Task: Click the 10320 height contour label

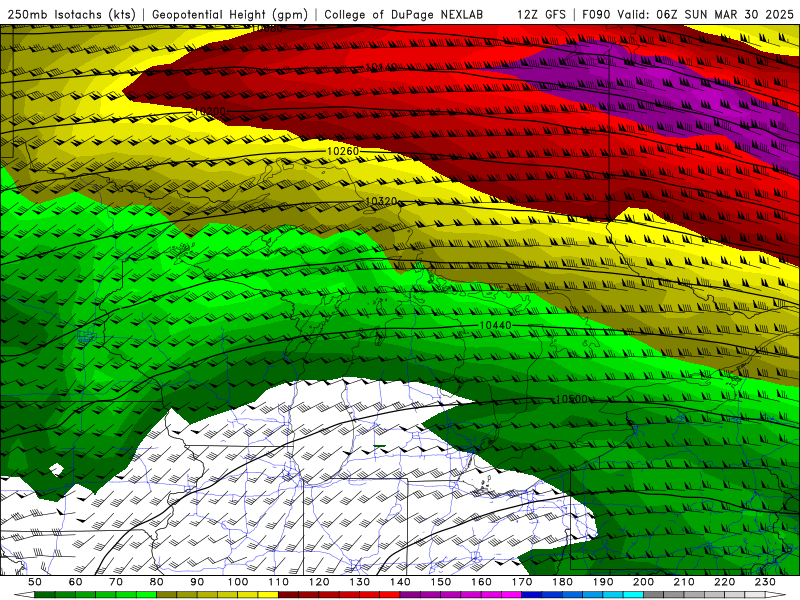Action: pyautogui.click(x=381, y=201)
